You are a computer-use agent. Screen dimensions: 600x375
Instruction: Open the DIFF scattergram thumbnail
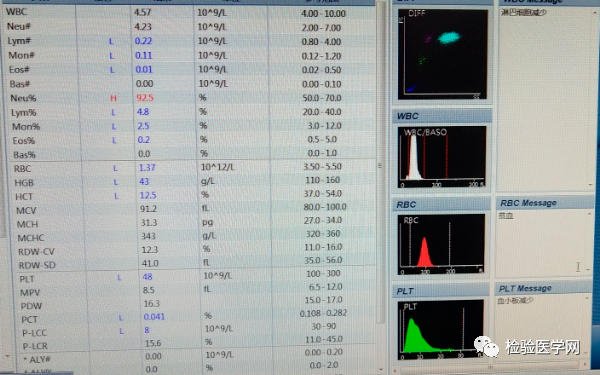[x=443, y=54]
